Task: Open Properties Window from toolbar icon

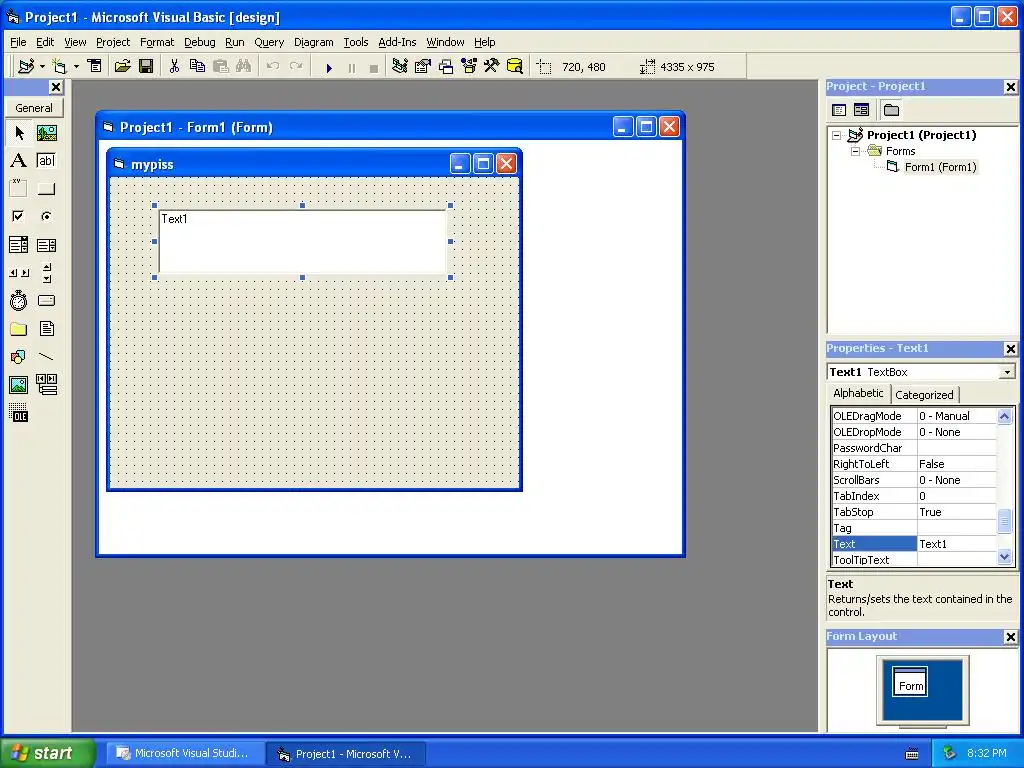Action: tap(423, 66)
